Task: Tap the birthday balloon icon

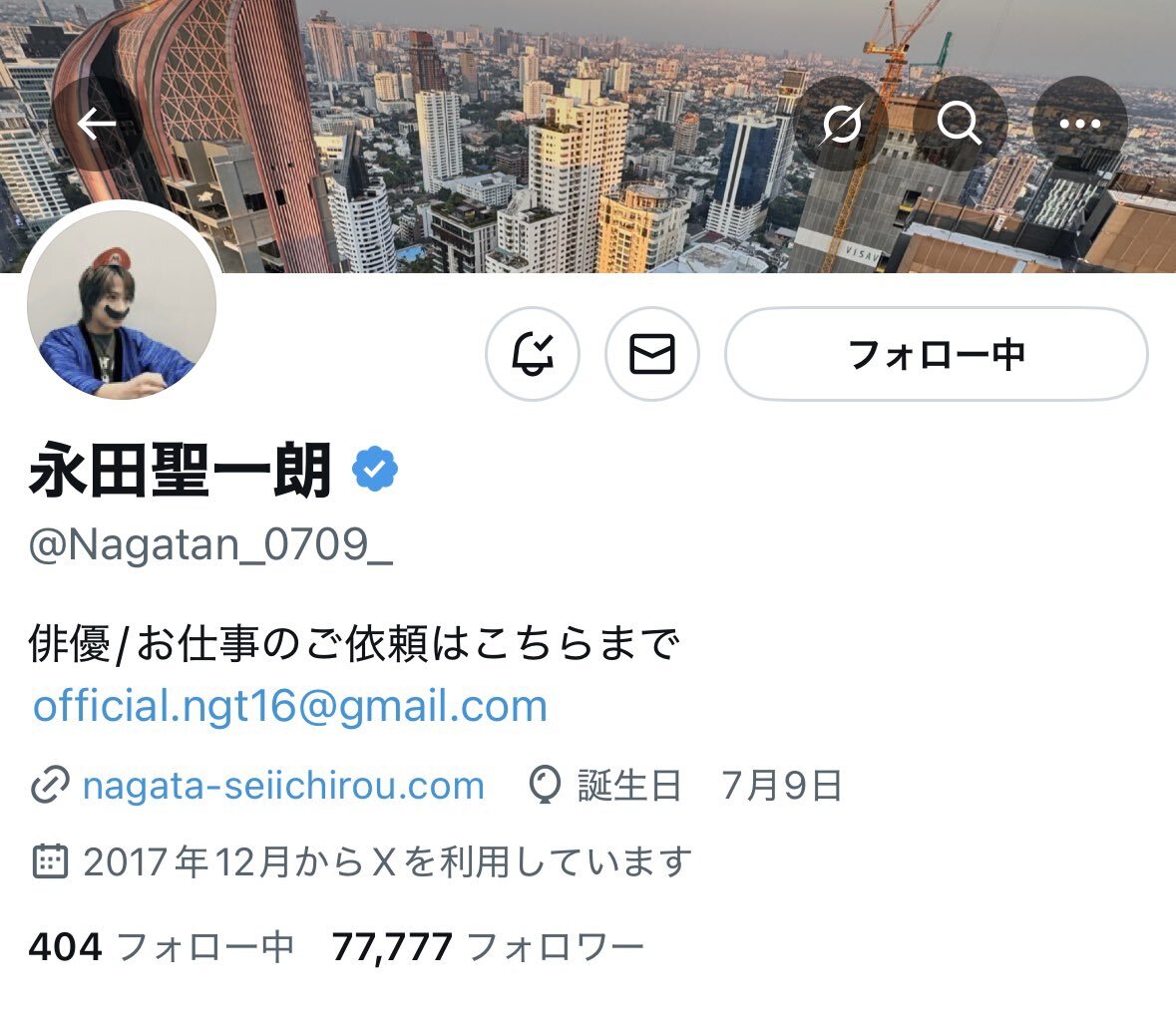Action: [x=545, y=786]
